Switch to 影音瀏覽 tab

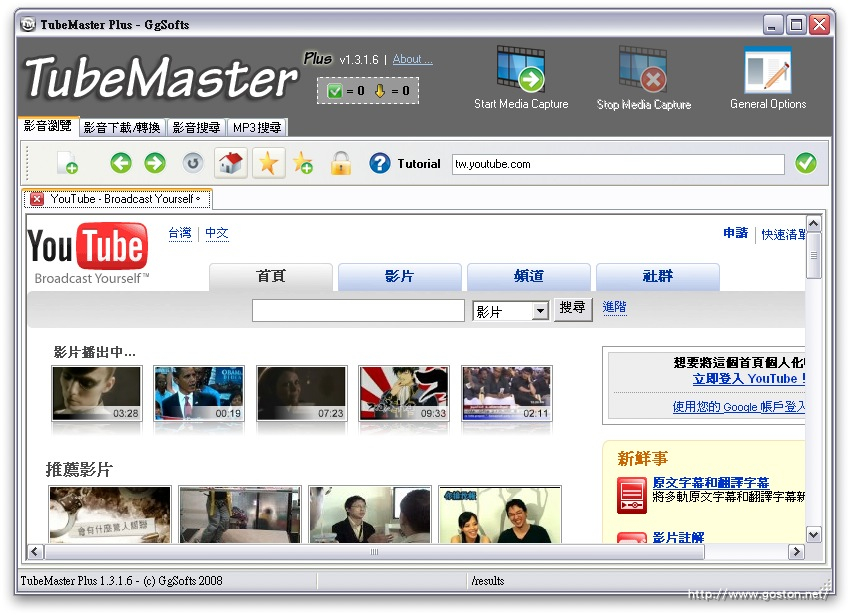pyautogui.click(x=48, y=126)
